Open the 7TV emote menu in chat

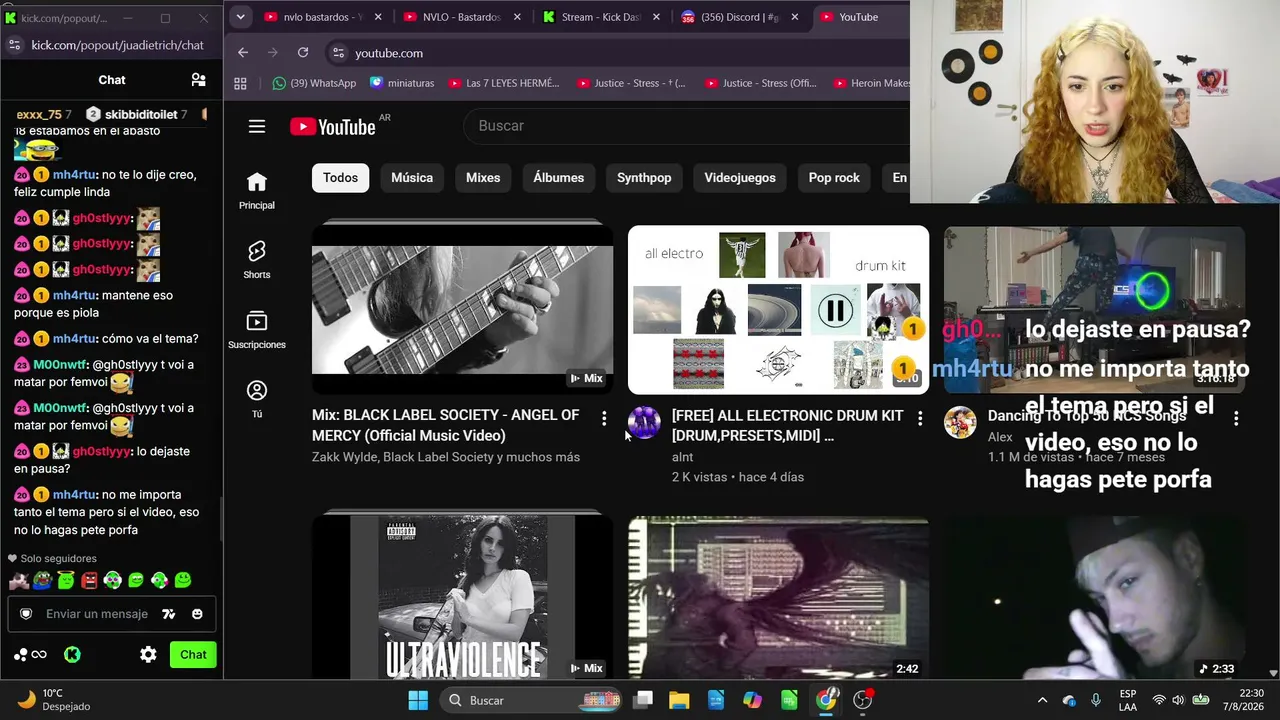click(x=169, y=614)
